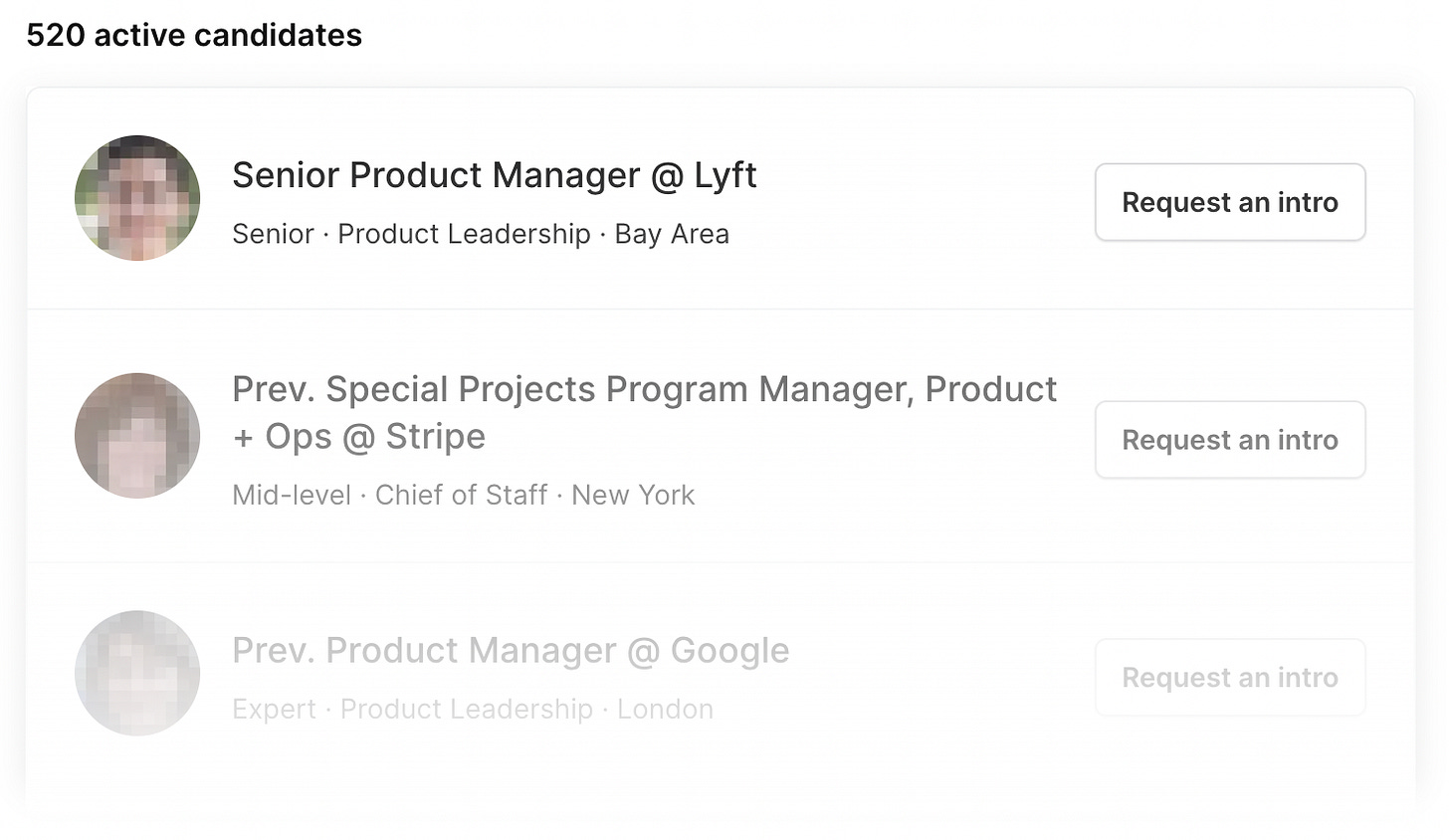This screenshot has width=1449, height=840.
Task: Click the New York location label
Action: [633, 495]
